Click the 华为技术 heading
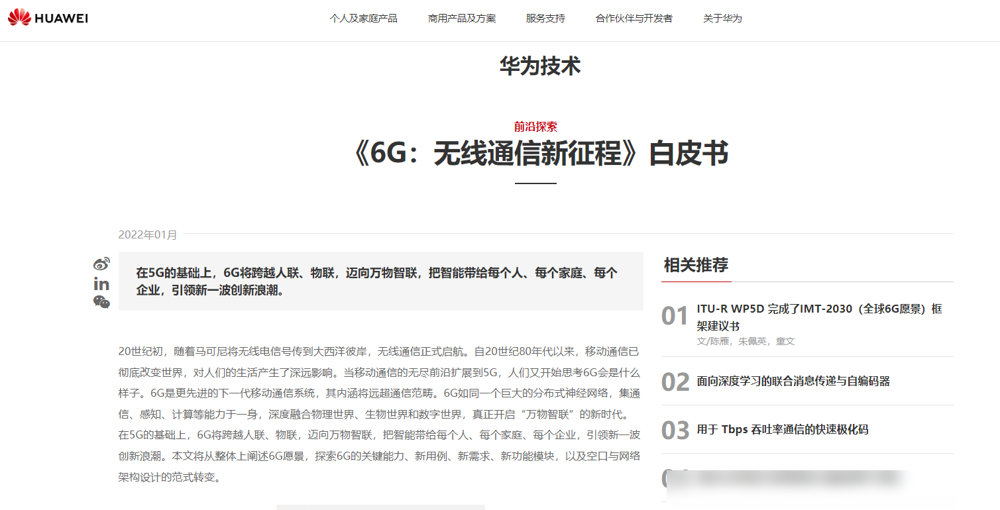Viewport: 1000px width, 510px height. [x=540, y=66]
